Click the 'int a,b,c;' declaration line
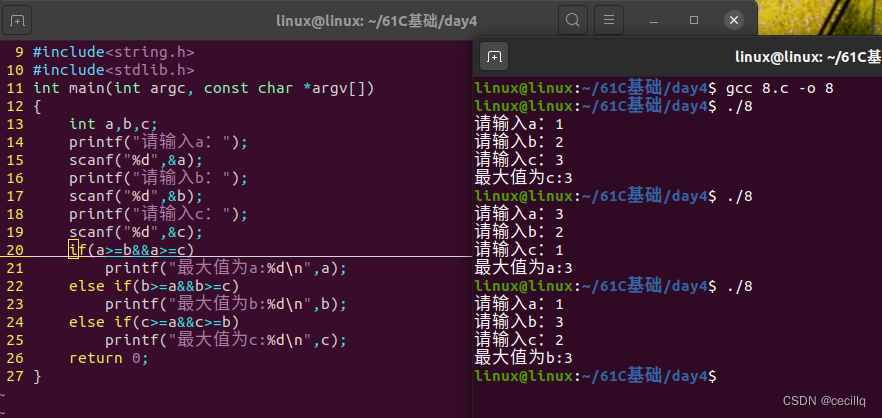The image size is (882, 418). click(114, 124)
